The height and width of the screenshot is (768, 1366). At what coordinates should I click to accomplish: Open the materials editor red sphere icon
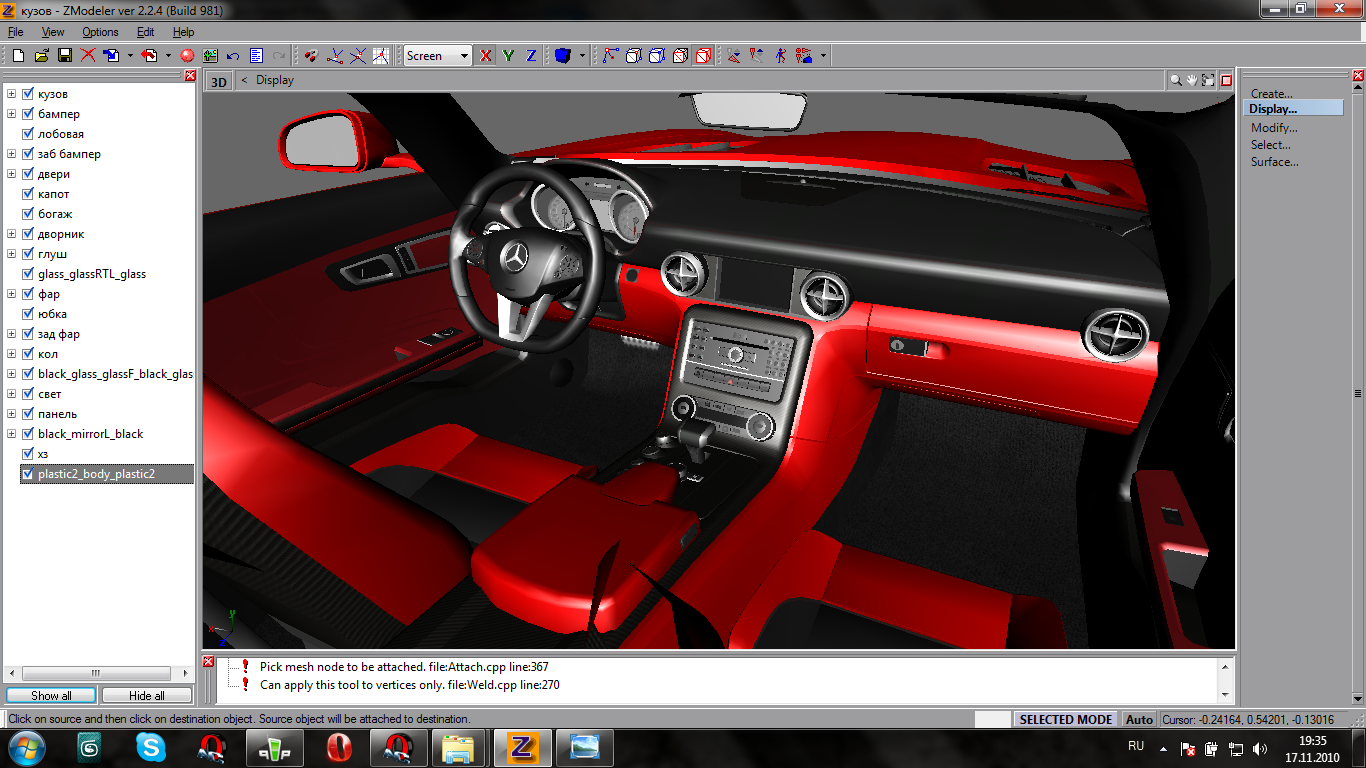point(186,56)
